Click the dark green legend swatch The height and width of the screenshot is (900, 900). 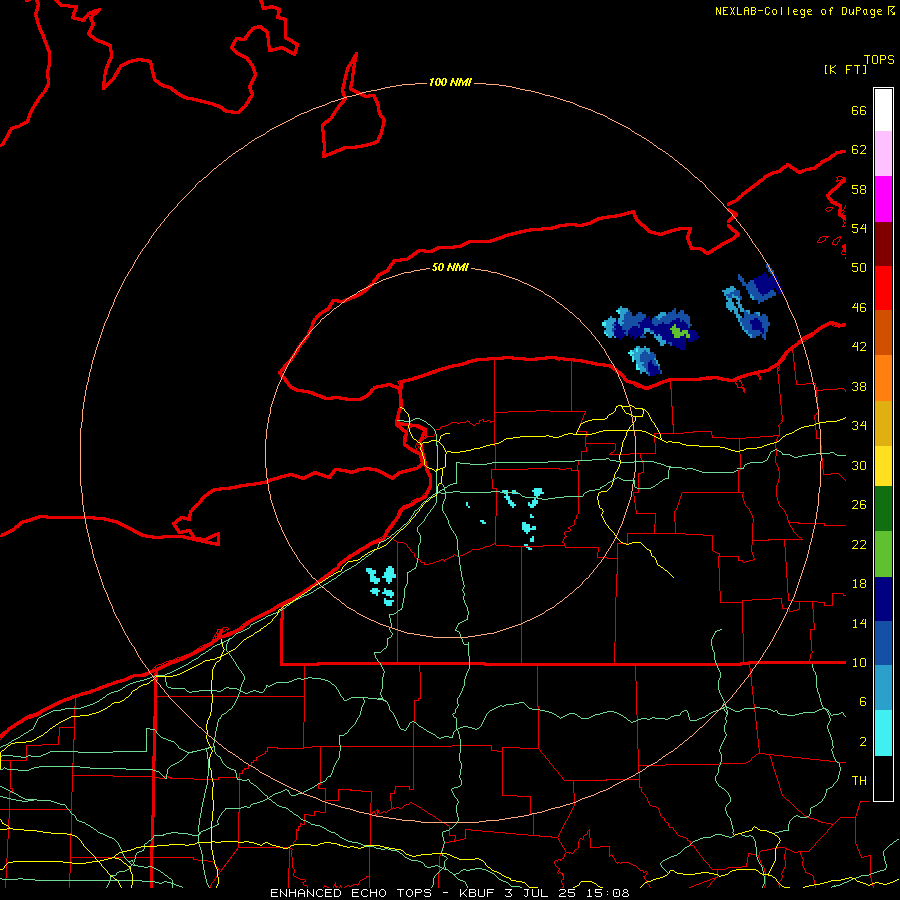click(883, 508)
